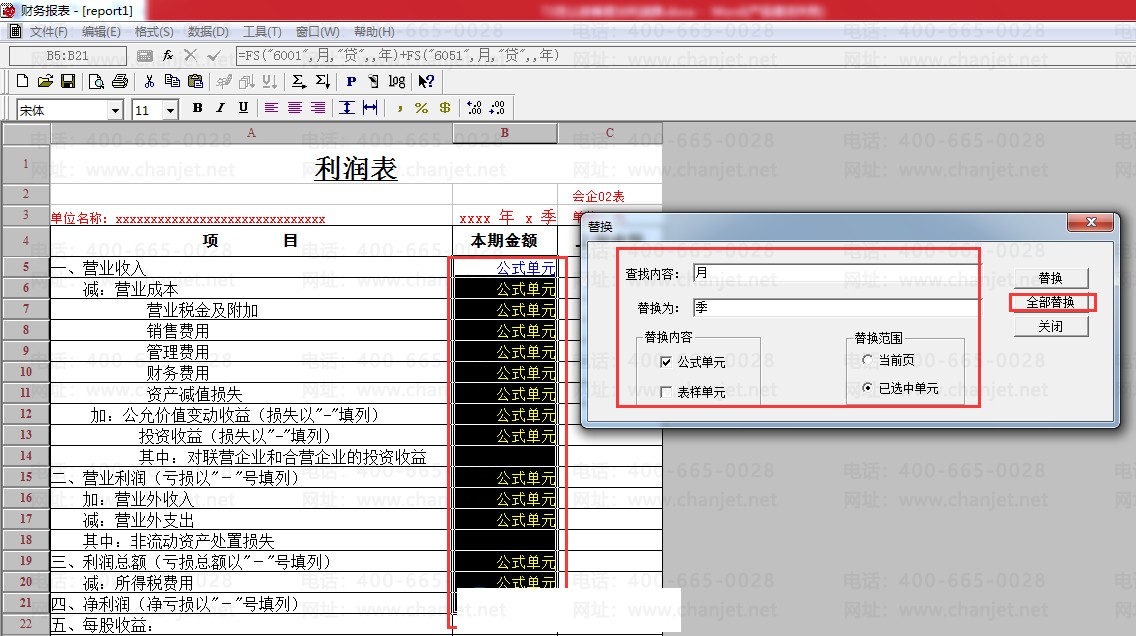The height and width of the screenshot is (636, 1136).
Task: Click the 替换为 input field
Action: 835,307
